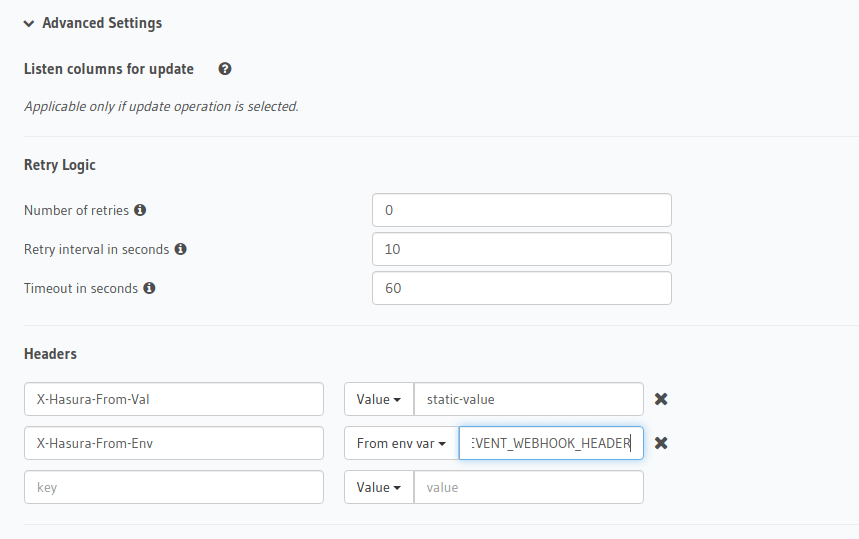Click info icon next to Retry interval
This screenshot has width=859, height=539.
click(x=180, y=249)
